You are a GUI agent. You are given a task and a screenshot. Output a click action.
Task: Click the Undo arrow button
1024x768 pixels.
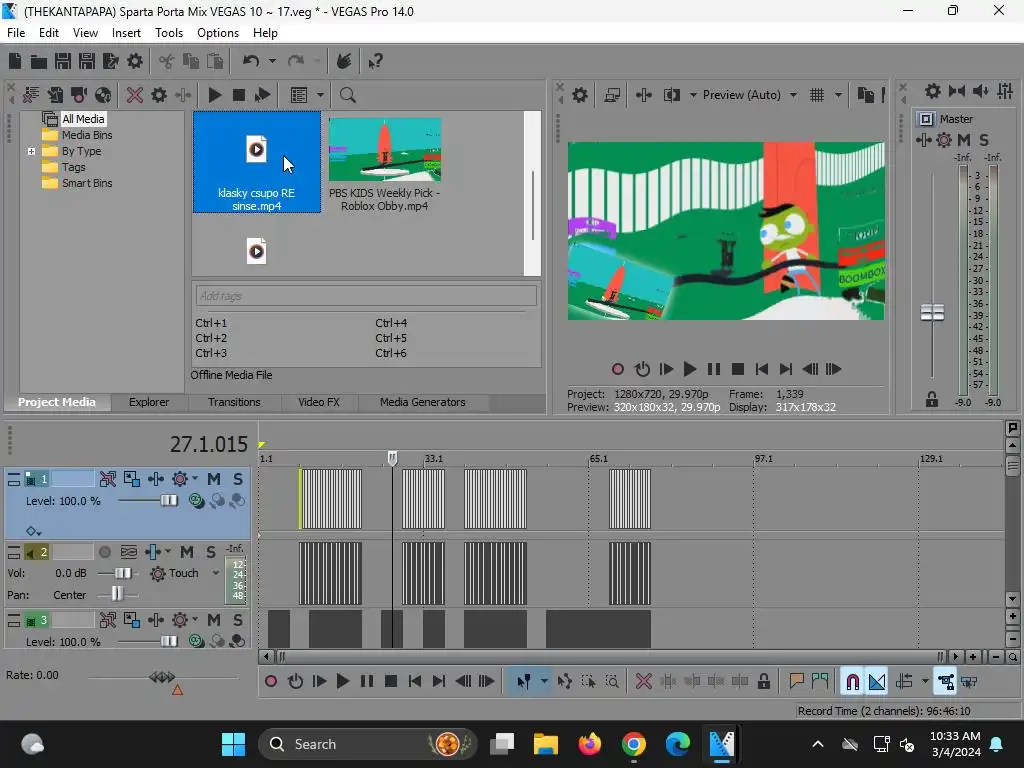(x=251, y=61)
